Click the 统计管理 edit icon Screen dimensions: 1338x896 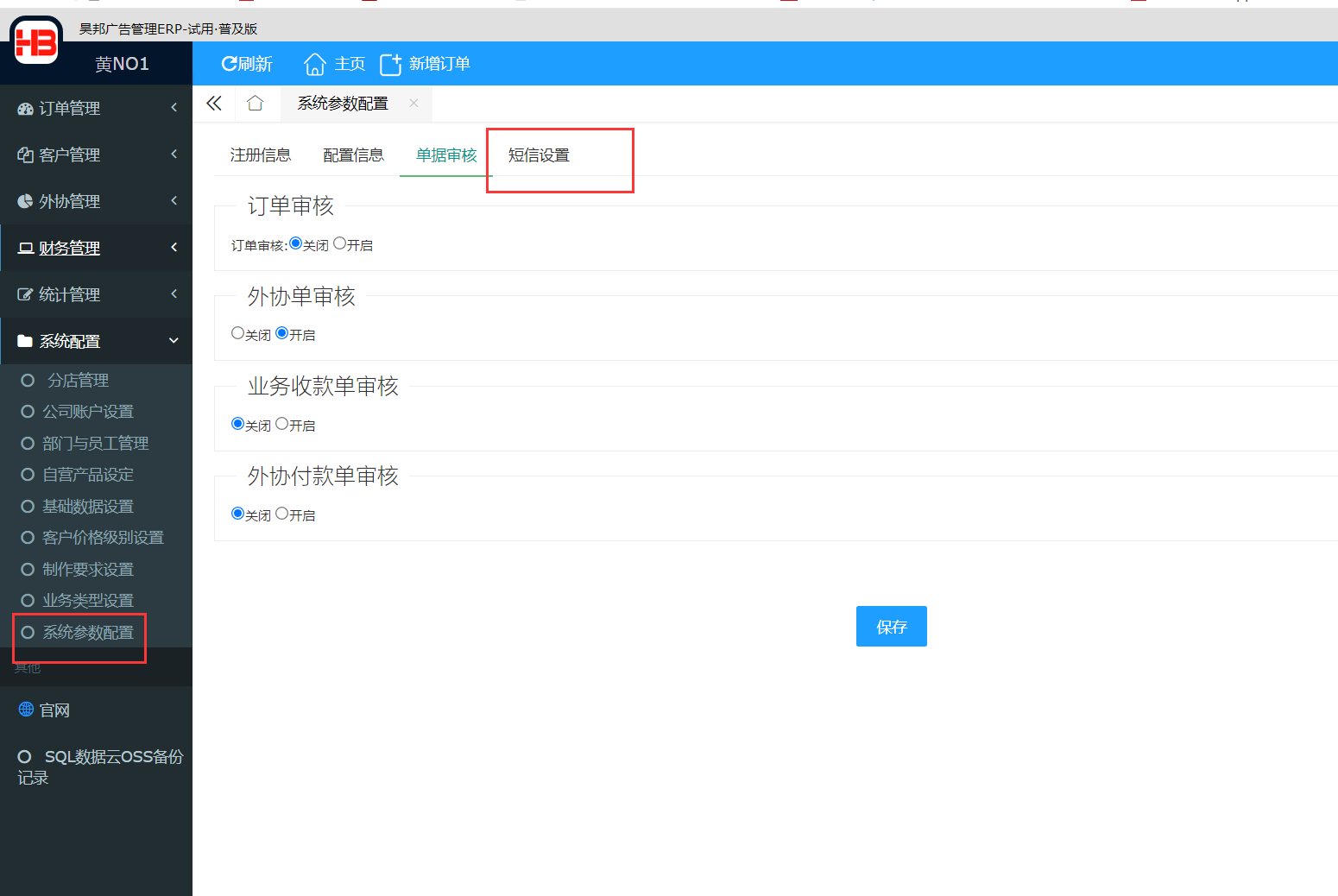tap(25, 295)
